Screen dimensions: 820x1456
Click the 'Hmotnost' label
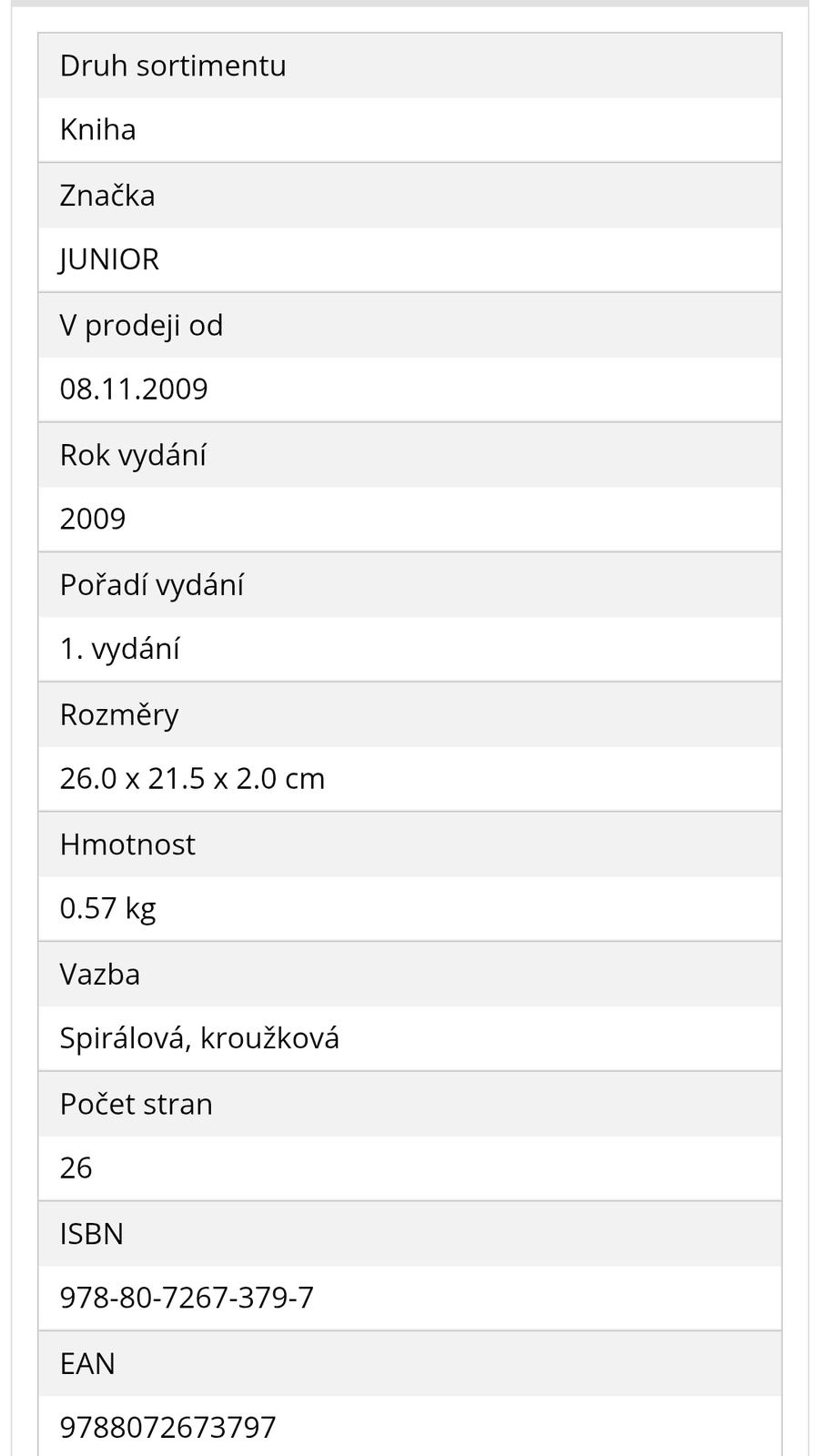click(x=127, y=844)
